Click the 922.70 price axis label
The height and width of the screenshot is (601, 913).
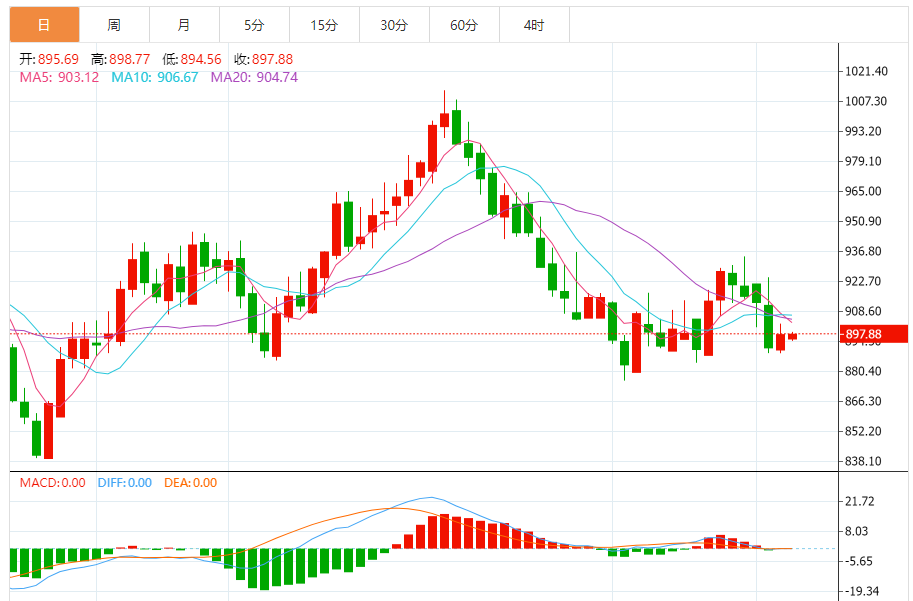(864, 281)
